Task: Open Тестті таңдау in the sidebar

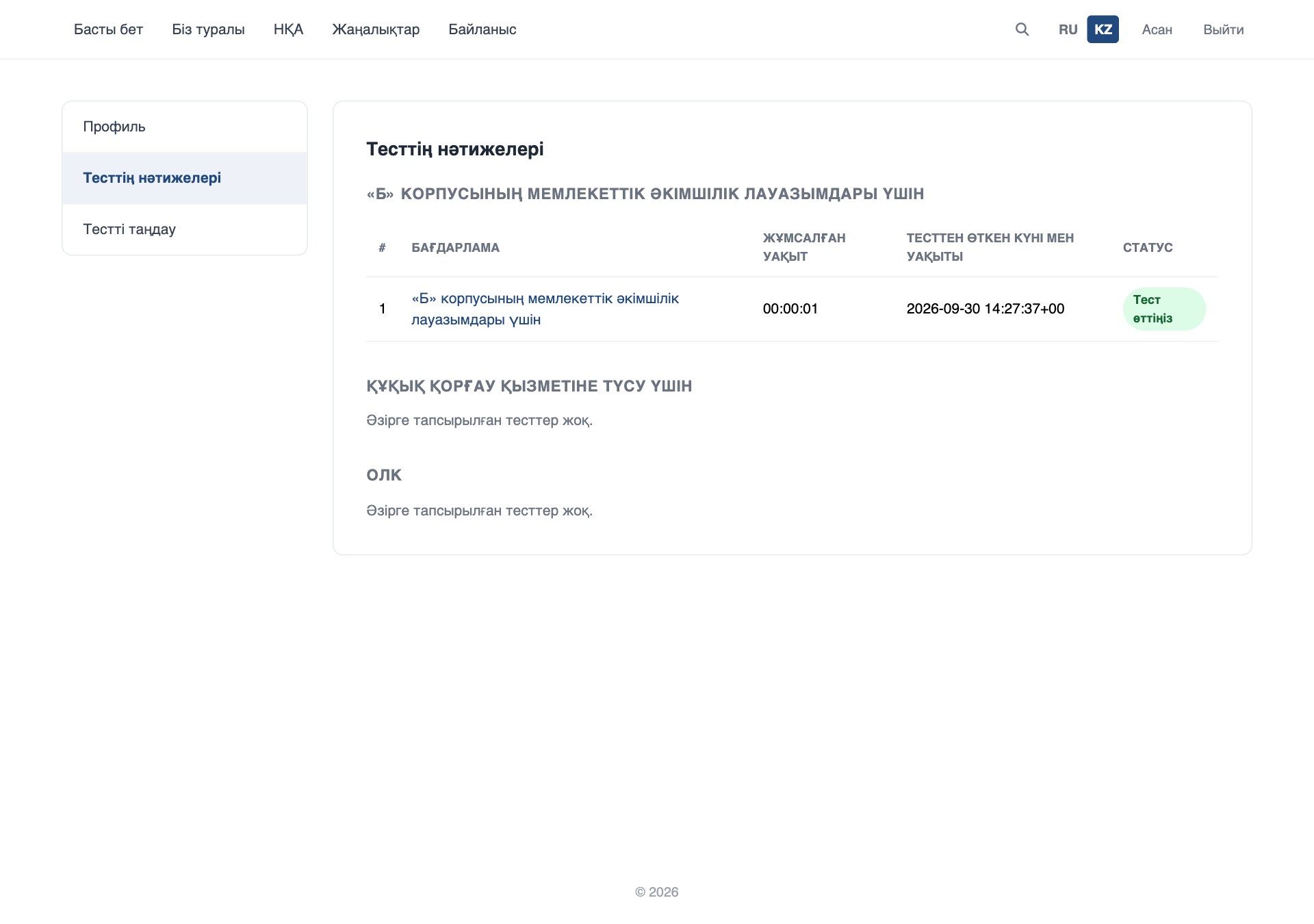Action: tap(185, 229)
